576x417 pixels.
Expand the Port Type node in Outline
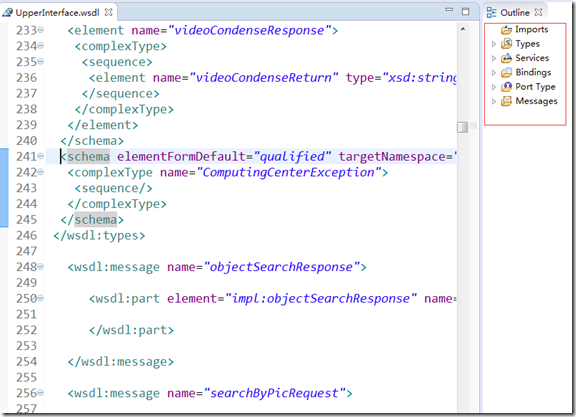click(x=494, y=87)
